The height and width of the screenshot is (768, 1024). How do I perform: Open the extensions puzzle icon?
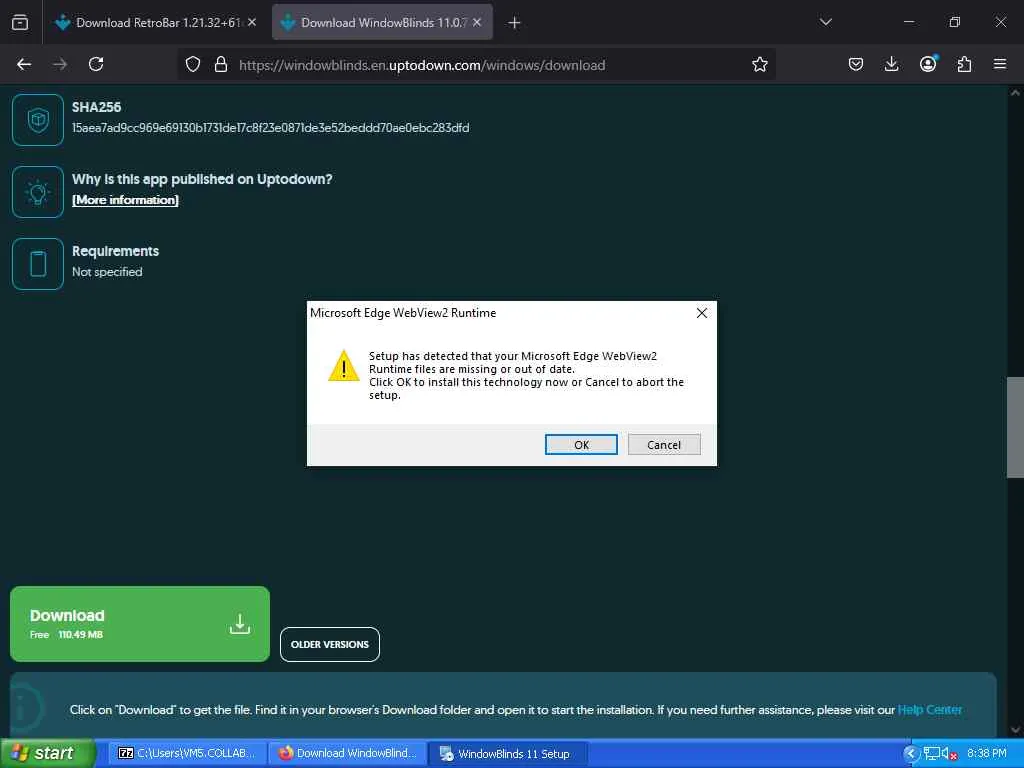pyautogui.click(x=964, y=64)
